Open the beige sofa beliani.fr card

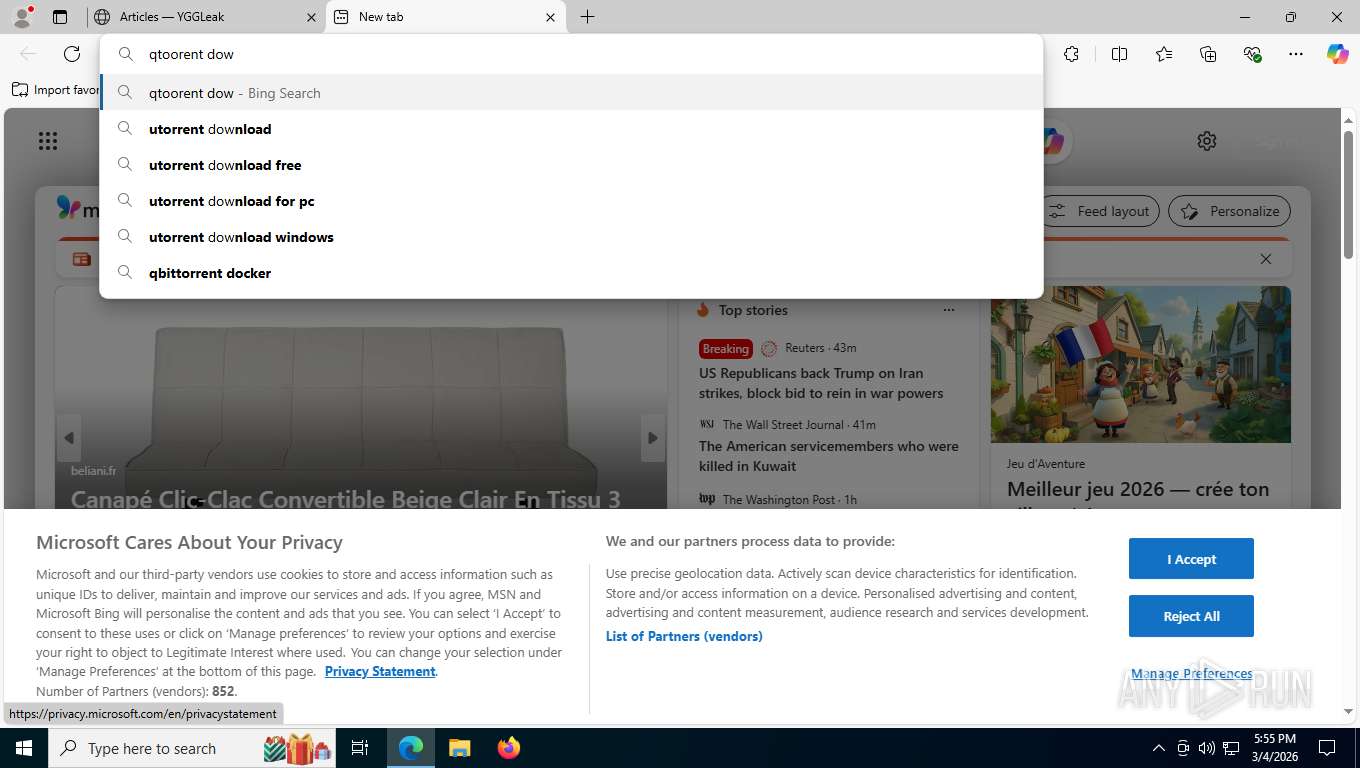coord(360,398)
